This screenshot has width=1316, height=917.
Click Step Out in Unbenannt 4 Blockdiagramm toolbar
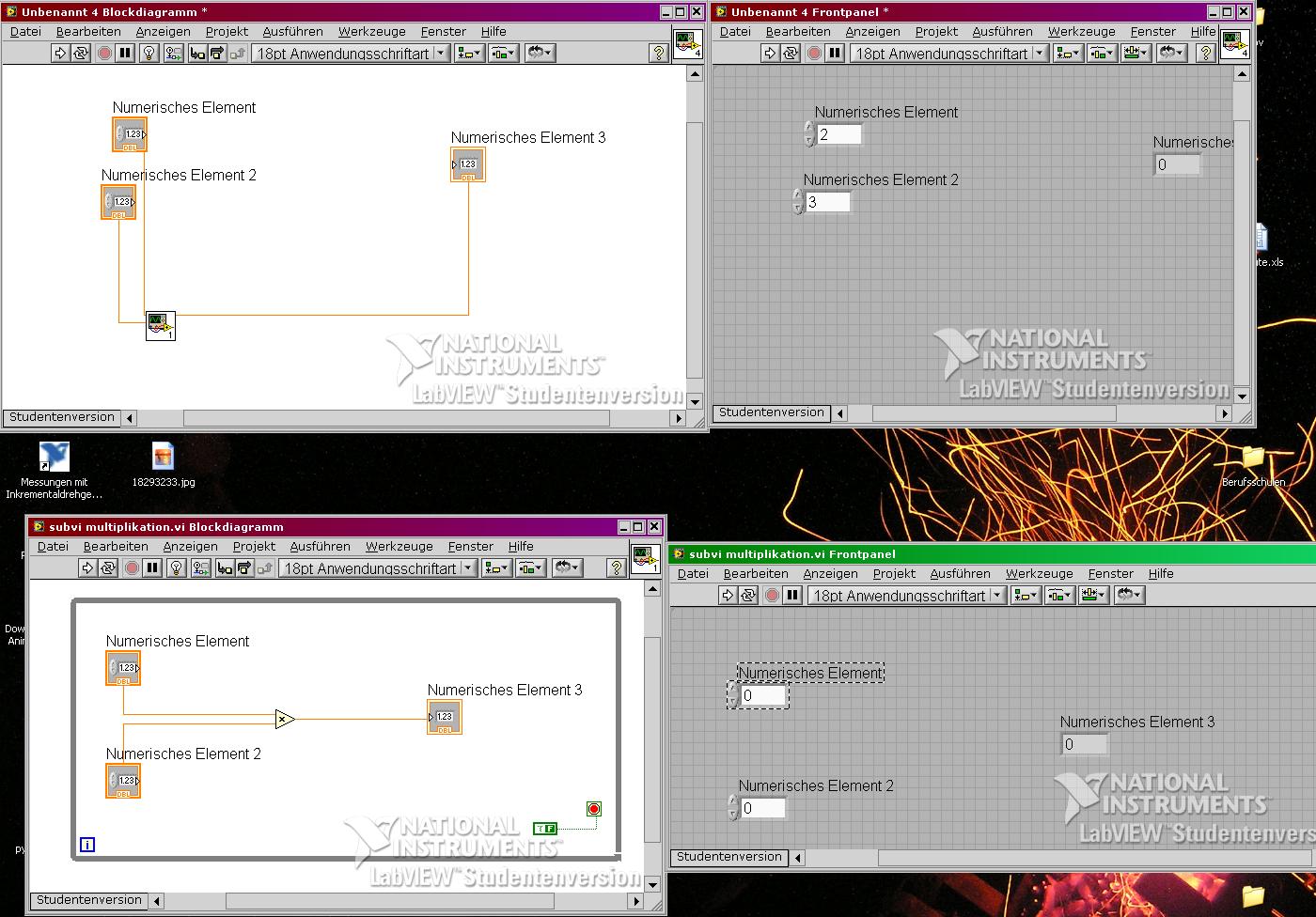(x=238, y=54)
